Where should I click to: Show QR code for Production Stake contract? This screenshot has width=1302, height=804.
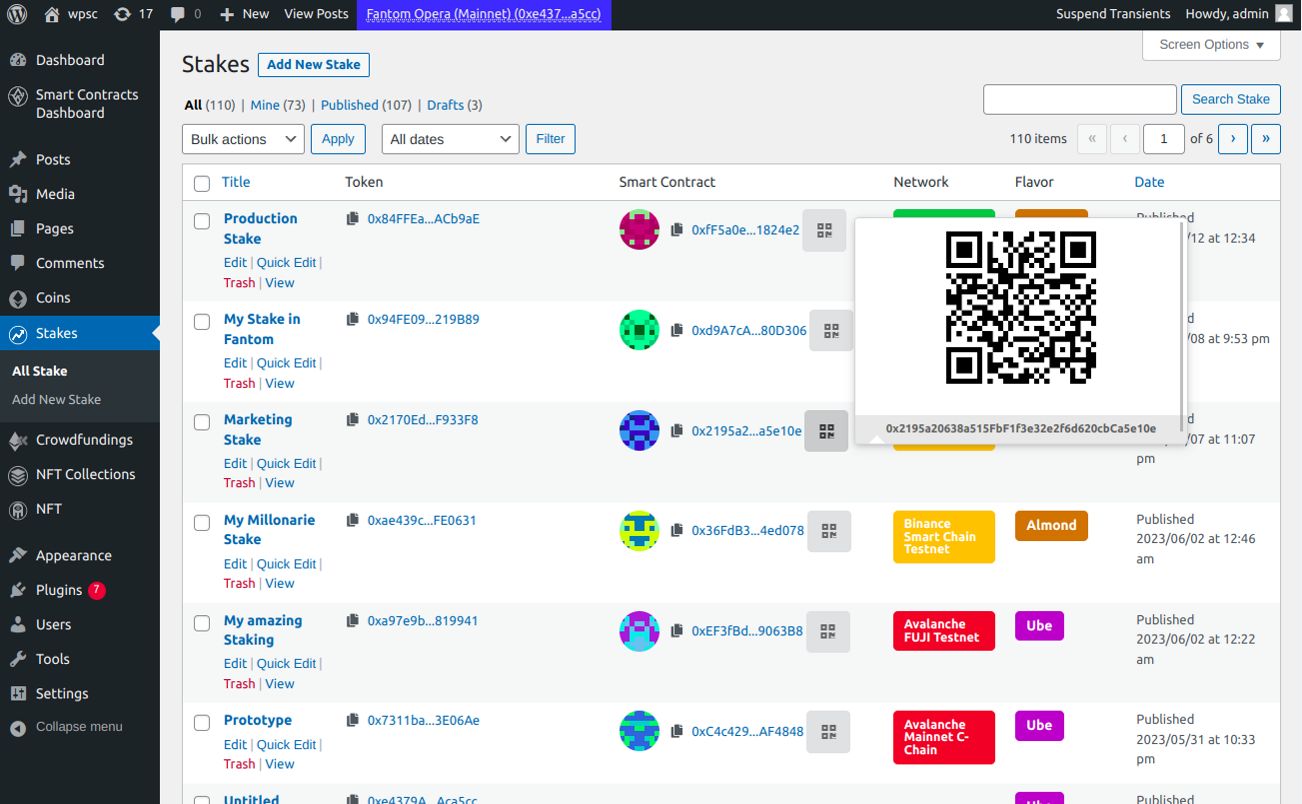tap(824, 230)
